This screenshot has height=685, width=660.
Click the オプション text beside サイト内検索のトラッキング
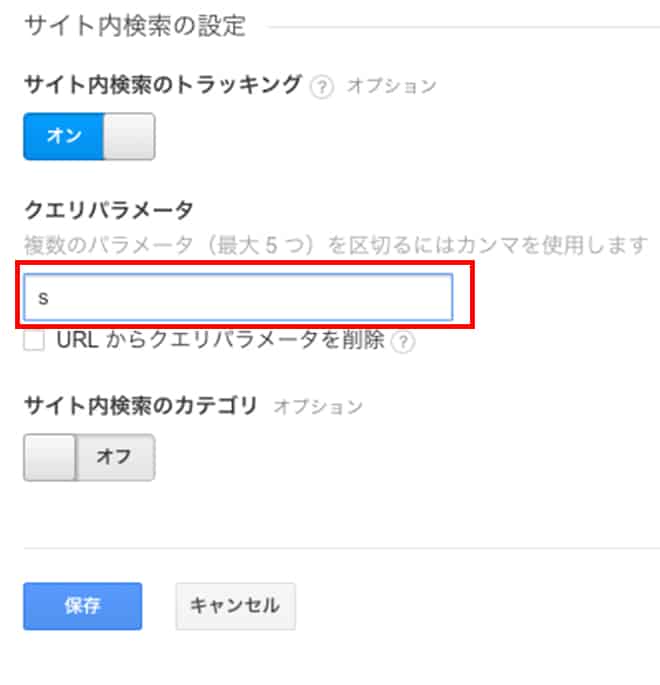tap(391, 86)
